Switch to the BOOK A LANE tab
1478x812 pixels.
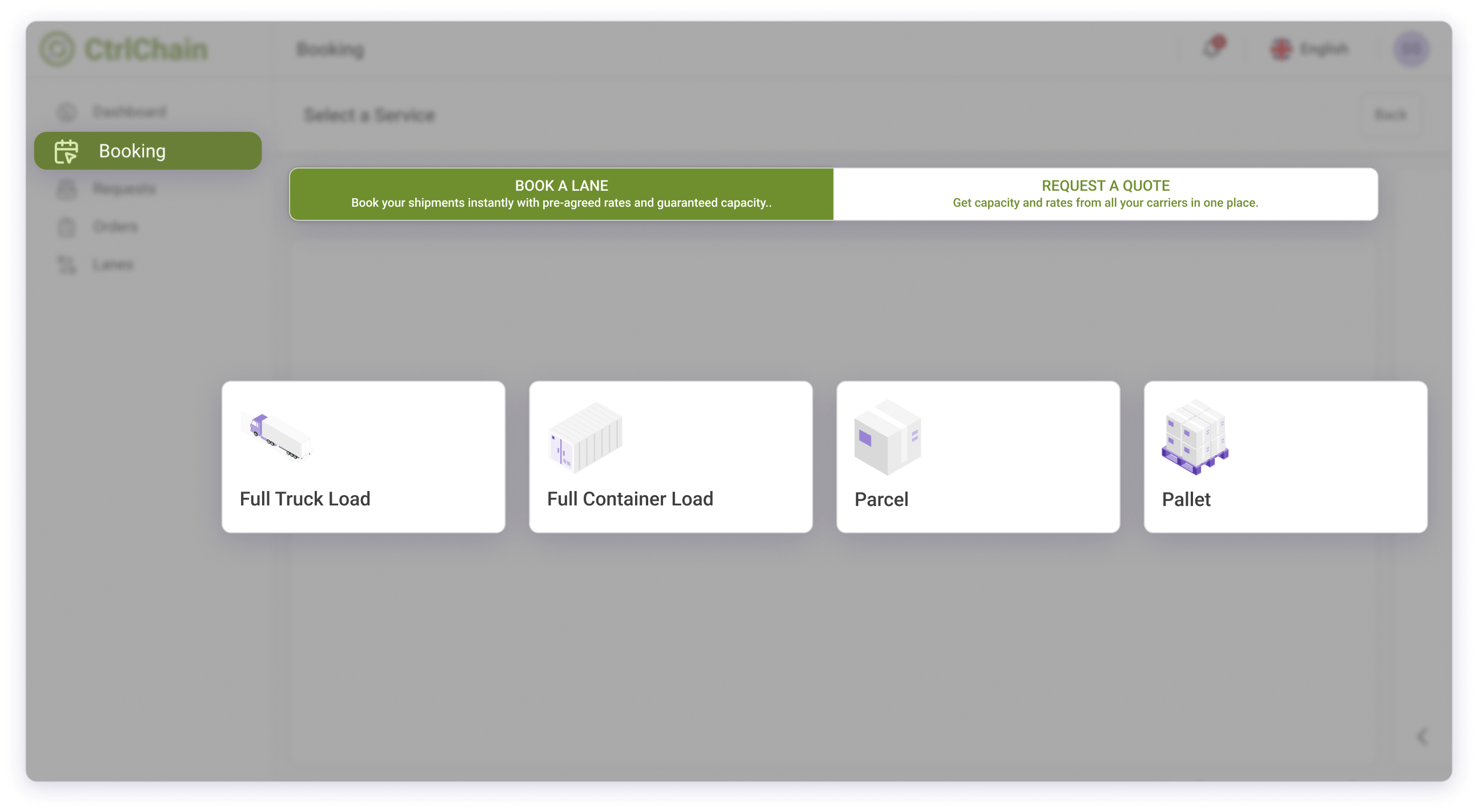(x=561, y=194)
